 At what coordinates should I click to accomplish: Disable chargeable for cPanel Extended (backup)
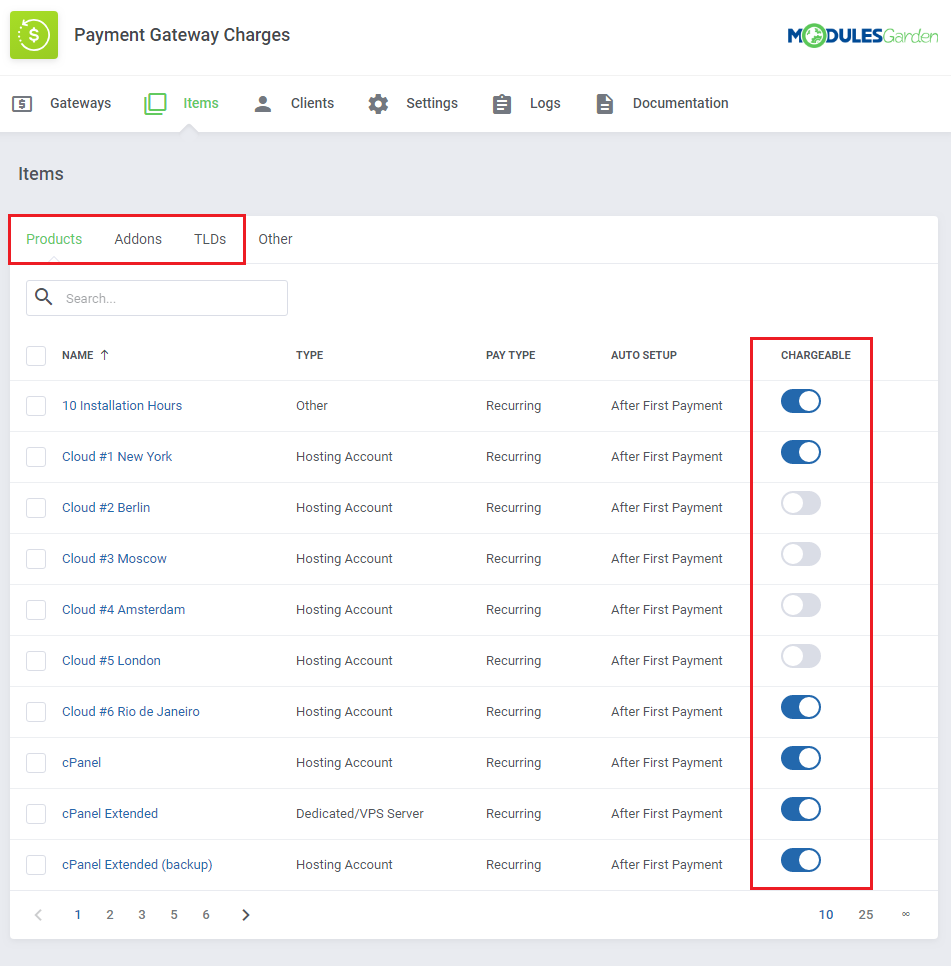click(x=801, y=860)
